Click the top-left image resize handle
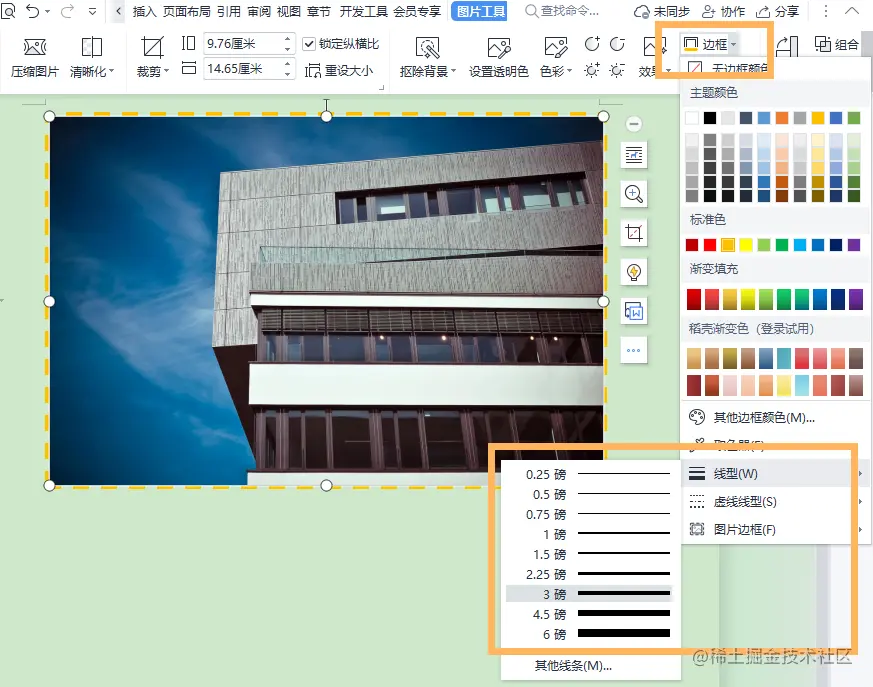Screen dimensions: 873x687 [x=49, y=116]
